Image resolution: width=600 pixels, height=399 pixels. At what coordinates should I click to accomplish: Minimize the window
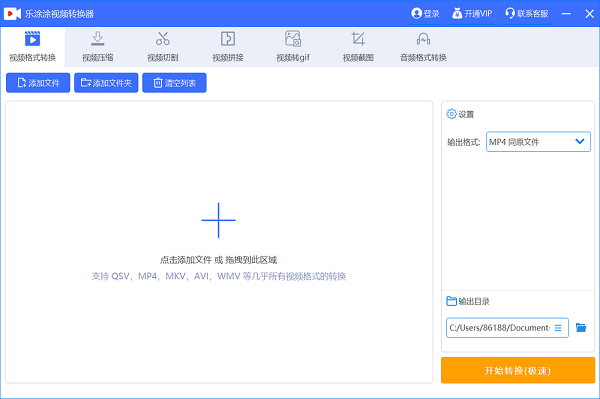[x=566, y=14]
